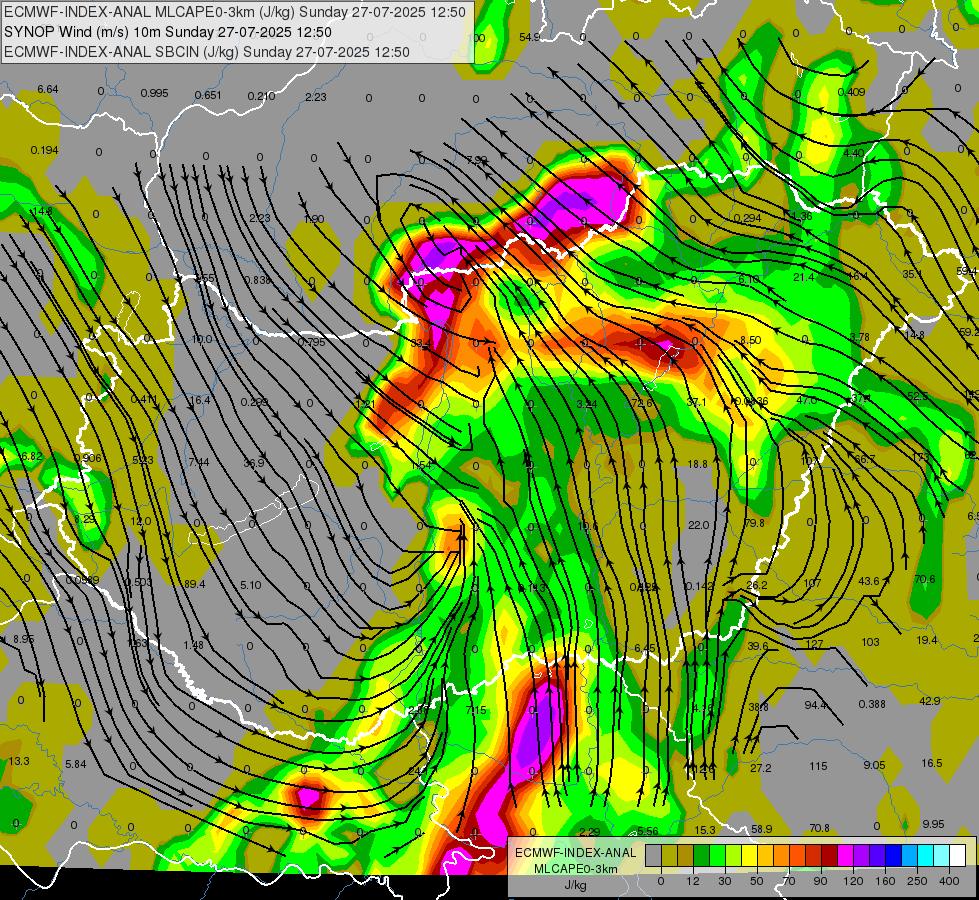Click legend tick label 400
Image resolution: width=979 pixels, height=900 pixels.
coord(949,881)
